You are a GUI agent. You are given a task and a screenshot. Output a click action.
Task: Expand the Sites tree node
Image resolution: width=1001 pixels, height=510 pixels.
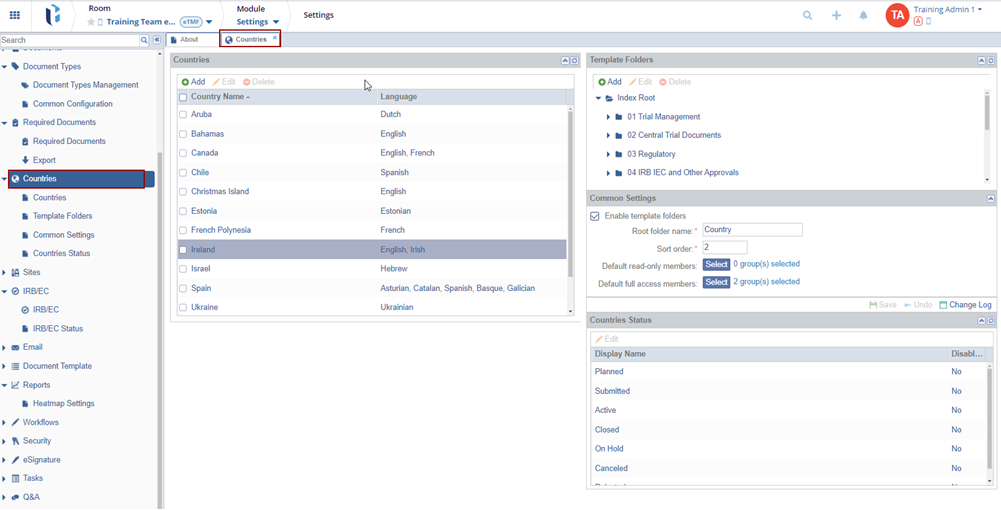click(x=4, y=272)
